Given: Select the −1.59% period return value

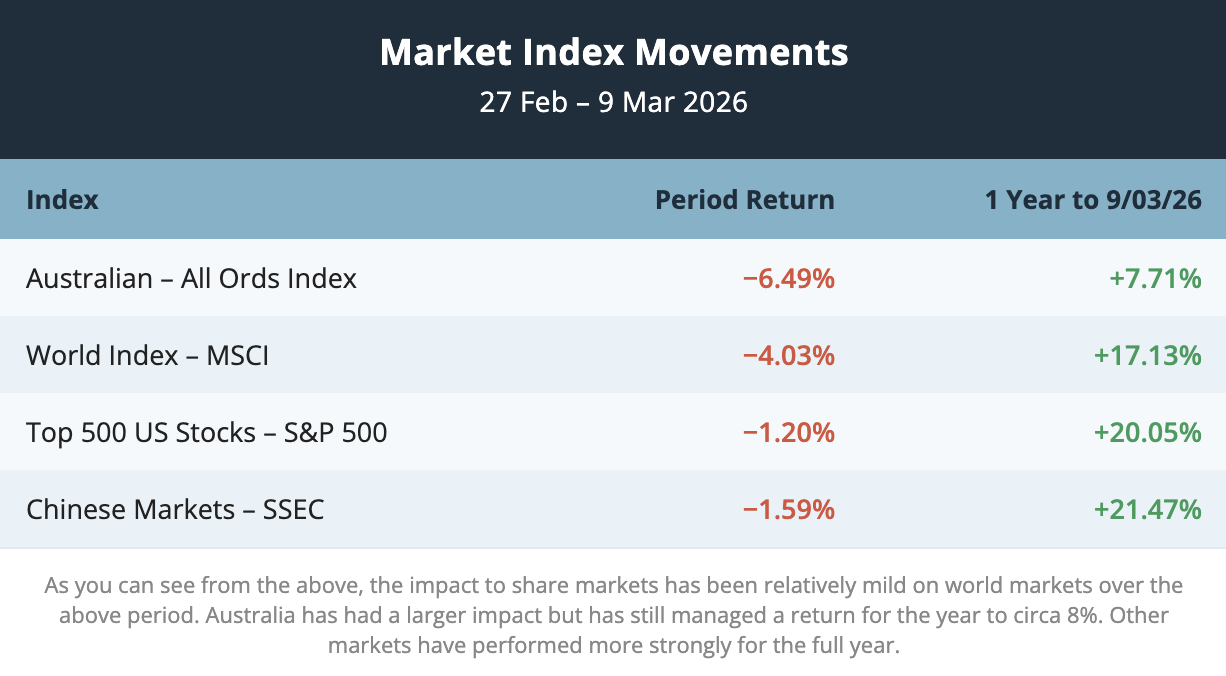Looking at the screenshot, I should (x=788, y=510).
